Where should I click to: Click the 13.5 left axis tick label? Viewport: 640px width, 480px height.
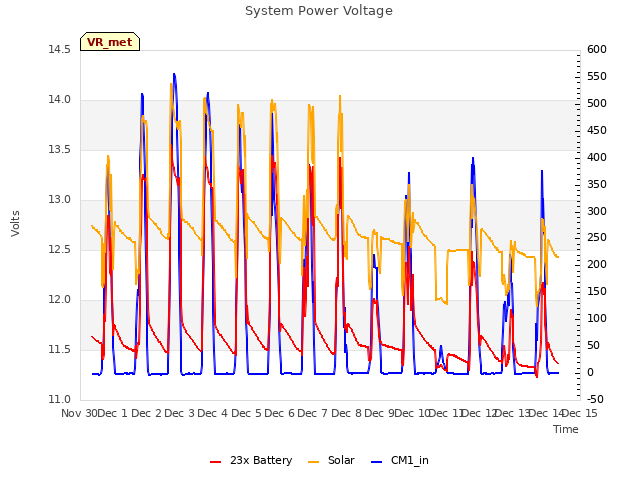(x=59, y=149)
